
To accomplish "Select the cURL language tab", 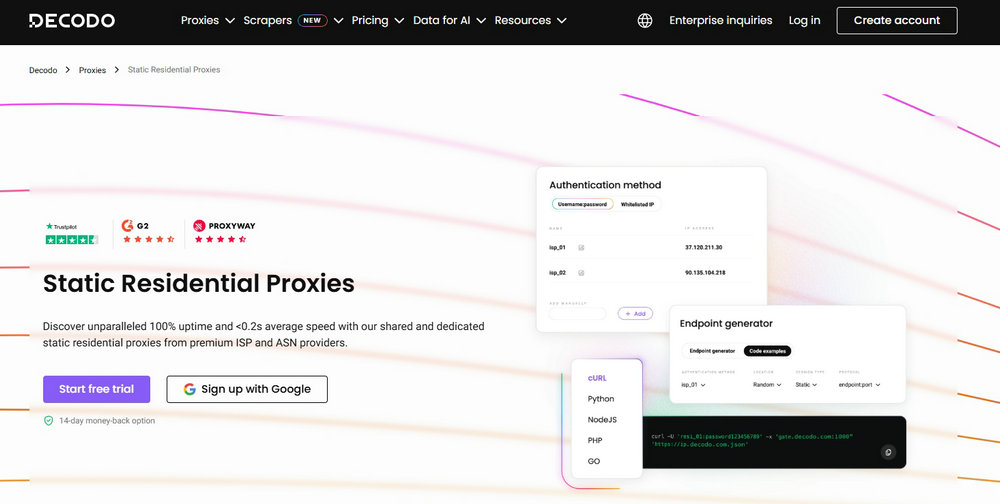I will 597,378.
